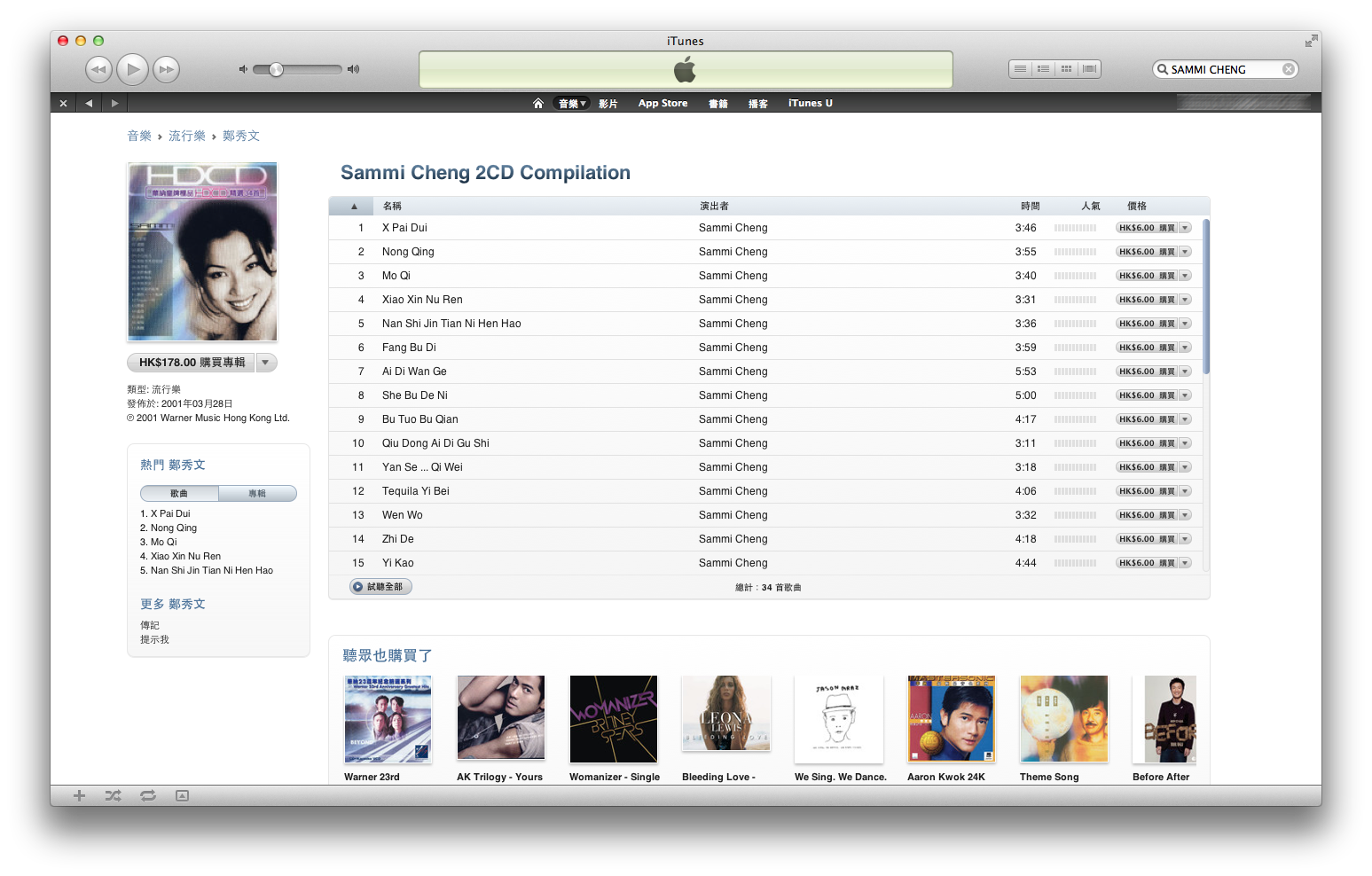This screenshot has height=876, width=1372.
Task: Click the add playlist plus icon
Action: point(79,796)
